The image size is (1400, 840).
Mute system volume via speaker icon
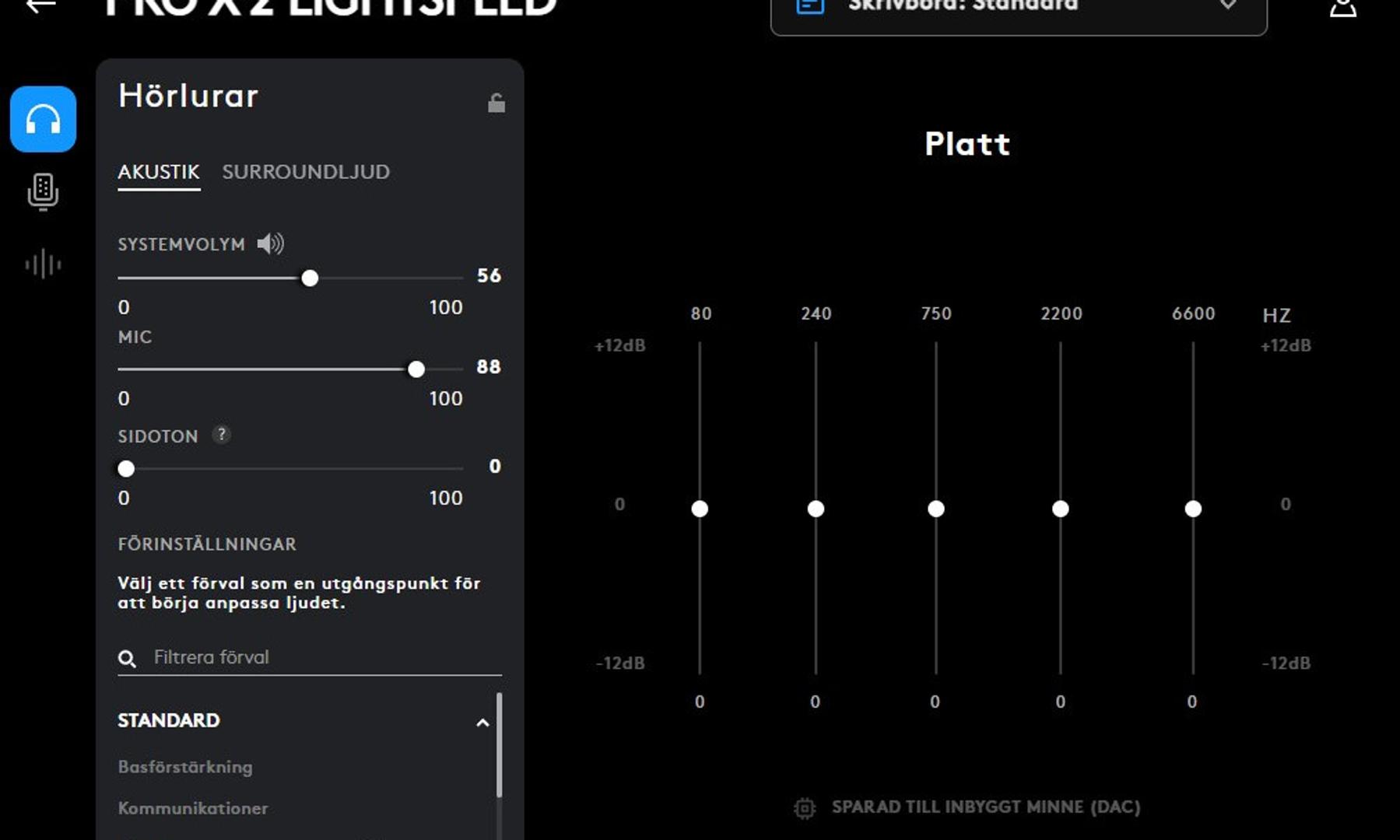click(270, 244)
